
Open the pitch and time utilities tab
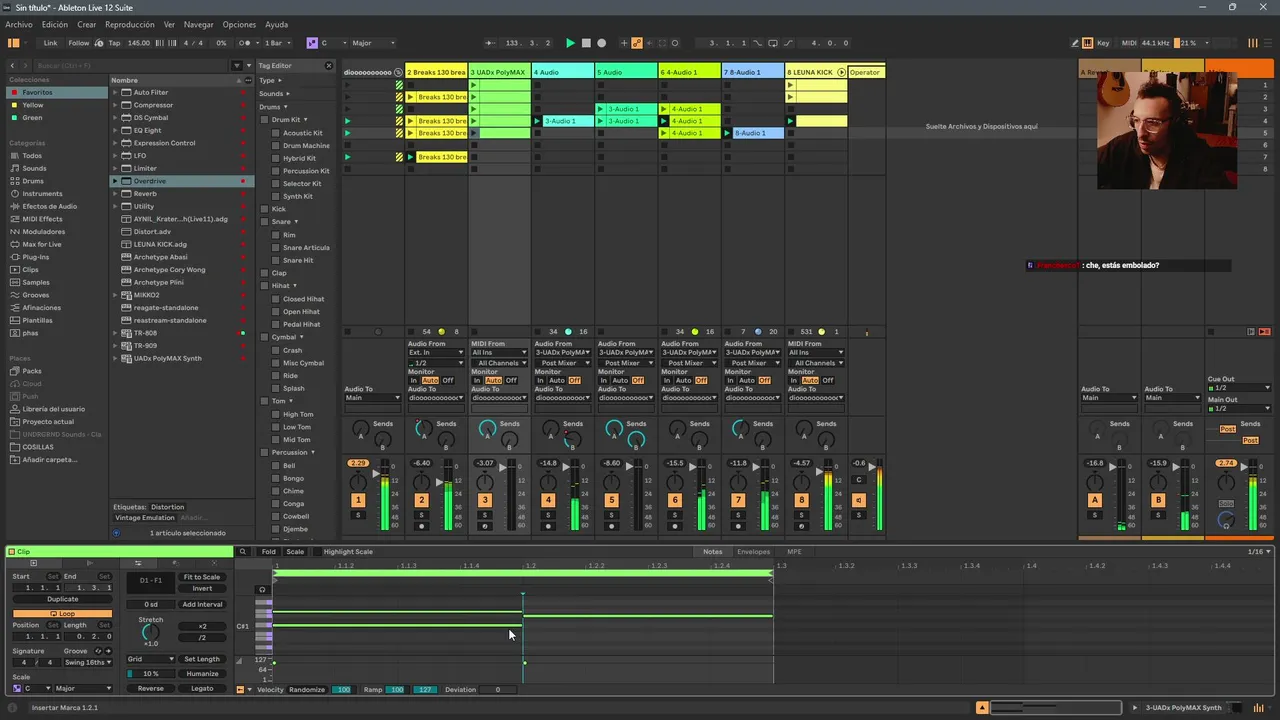pos(138,563)
